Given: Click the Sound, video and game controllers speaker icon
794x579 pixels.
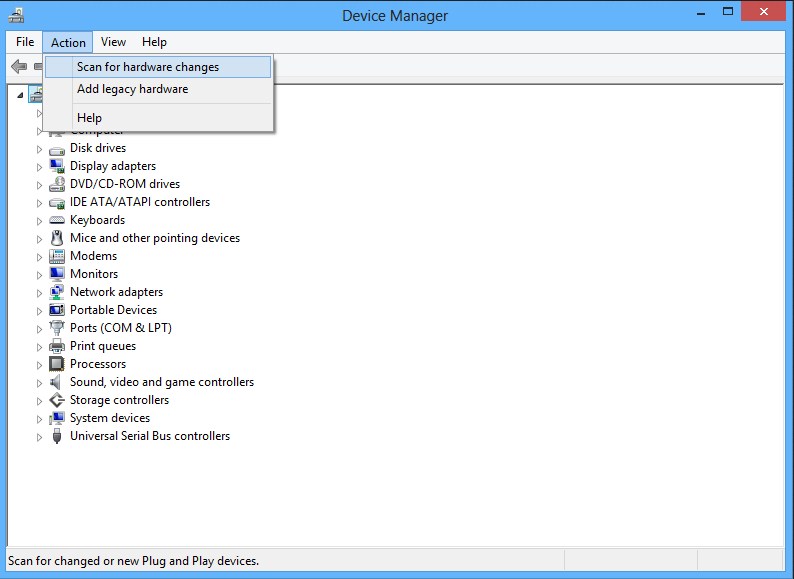Looking at the screenshot, I should (56, 382).
